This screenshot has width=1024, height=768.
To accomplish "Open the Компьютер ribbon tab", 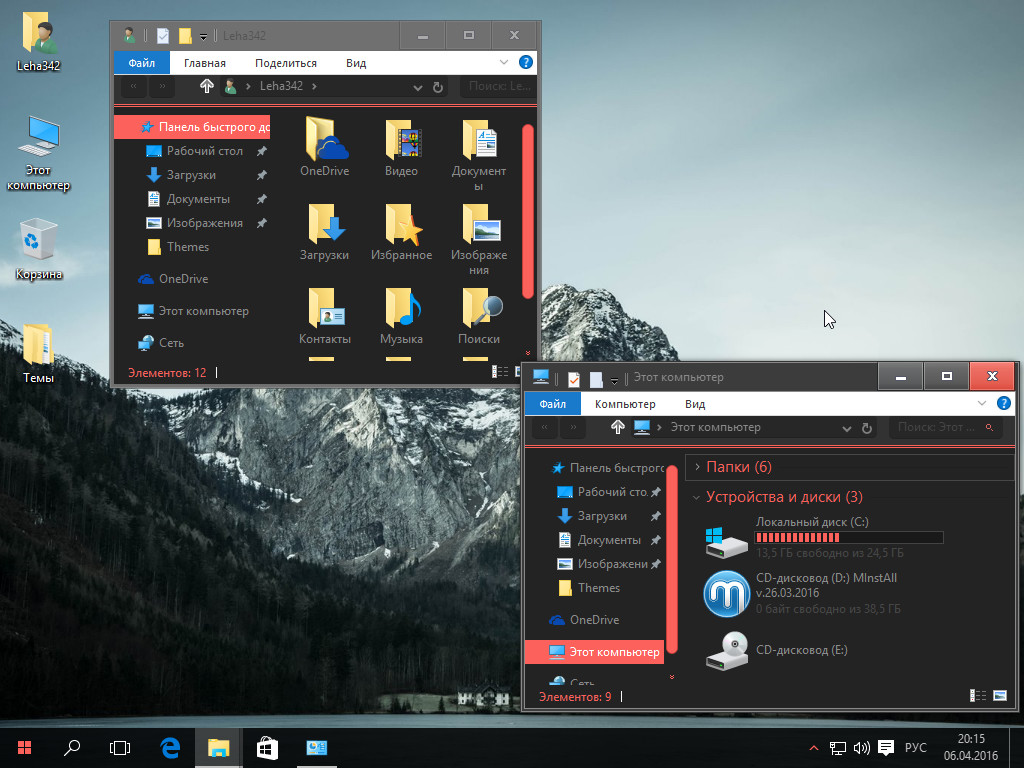I will pyautogui.click(x=625, y=404).
